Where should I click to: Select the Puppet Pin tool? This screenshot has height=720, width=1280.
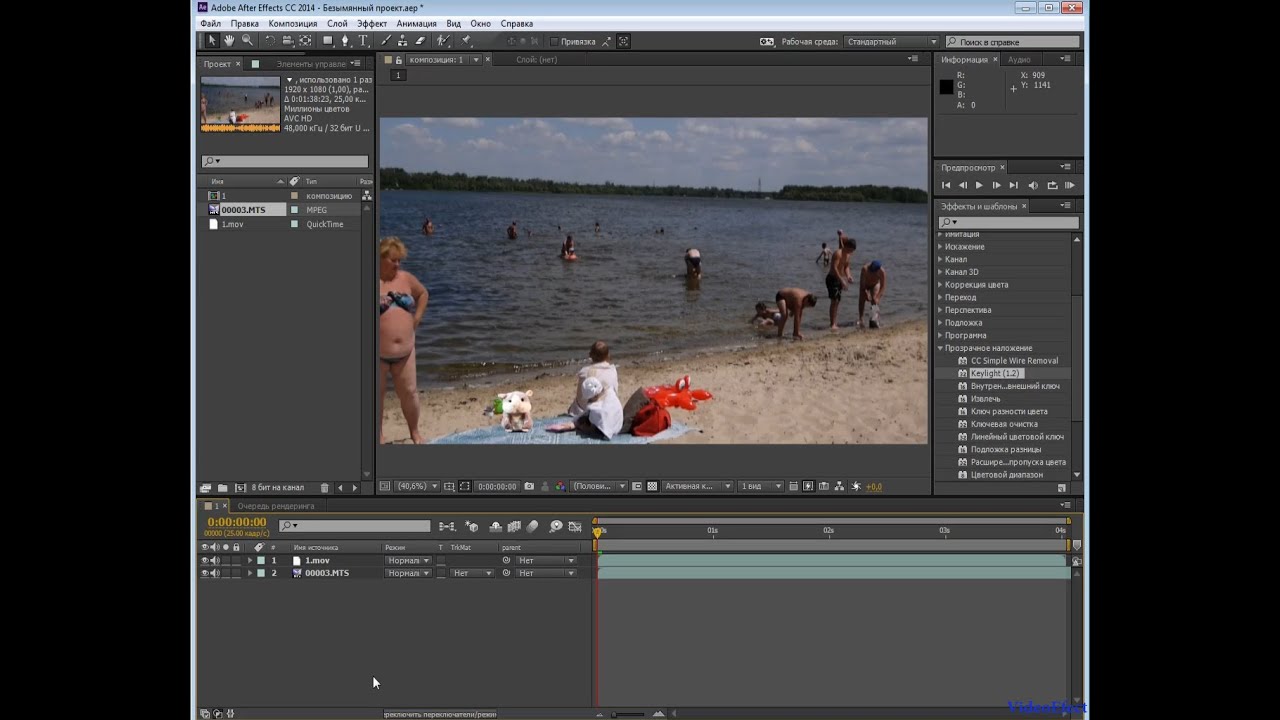[x=465, y=41]
